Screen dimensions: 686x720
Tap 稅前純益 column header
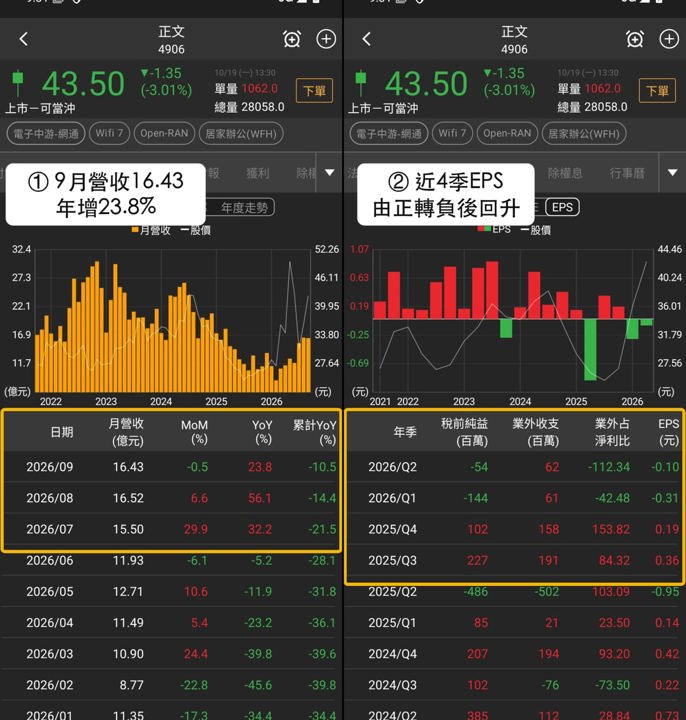click(x=464, y=432)
